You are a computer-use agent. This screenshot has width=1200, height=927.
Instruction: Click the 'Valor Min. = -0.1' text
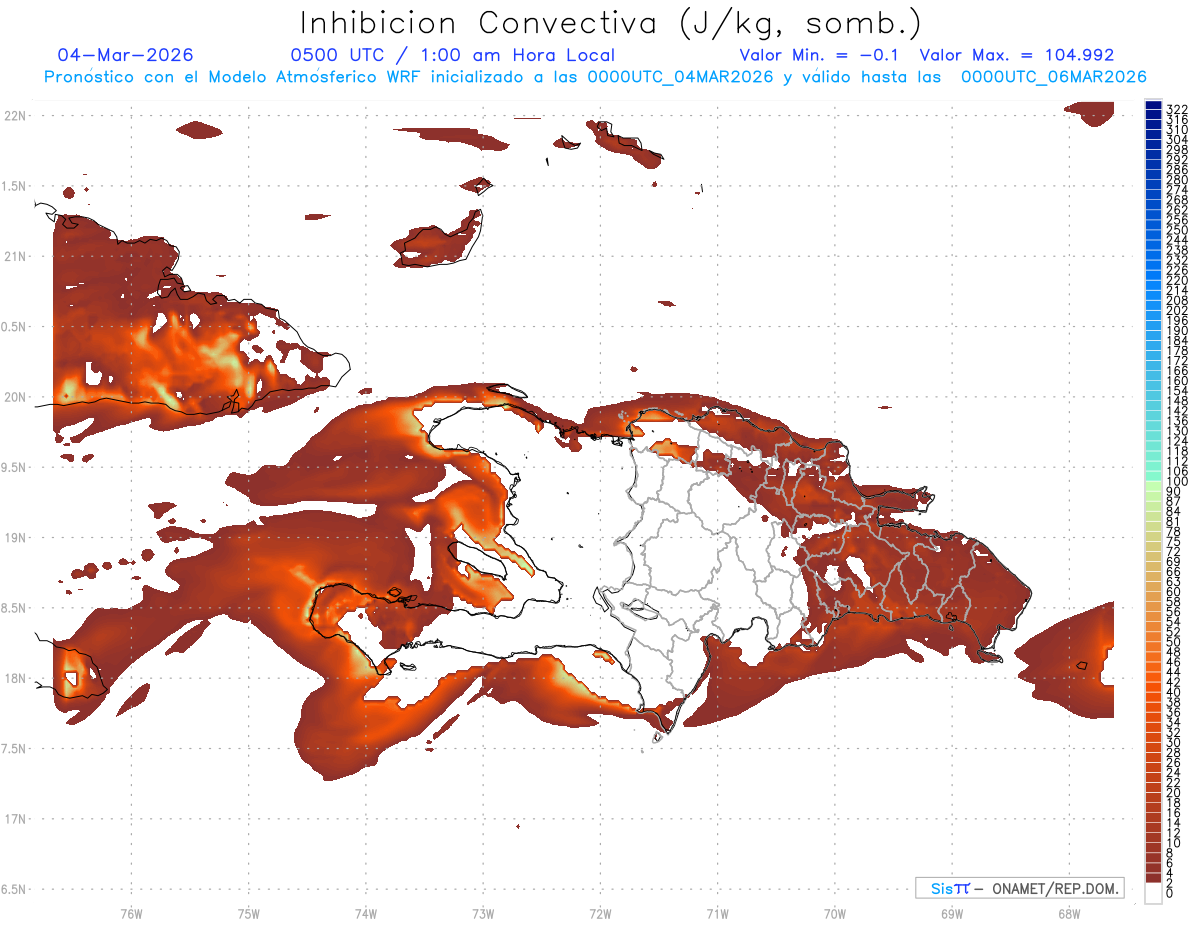point(821,55)
